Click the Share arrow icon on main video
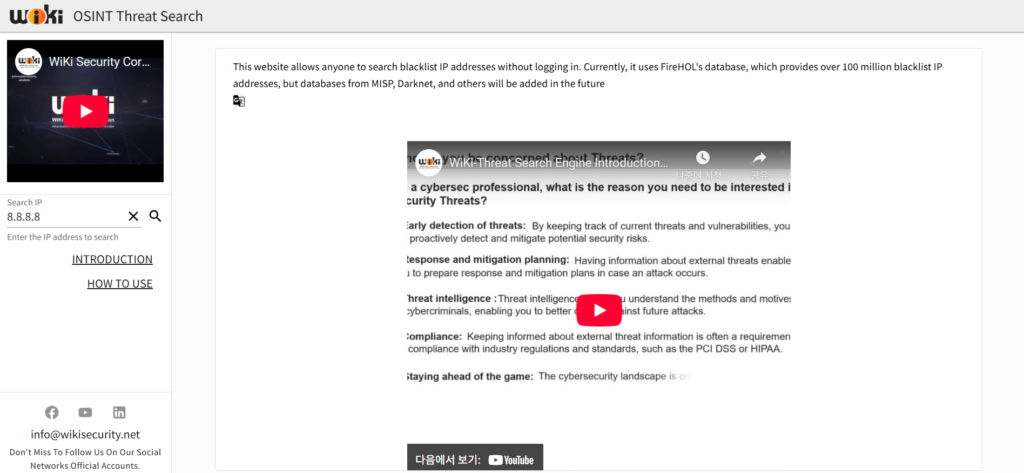The height and width of the screenshot is (473, 1024). coord(759,159)
